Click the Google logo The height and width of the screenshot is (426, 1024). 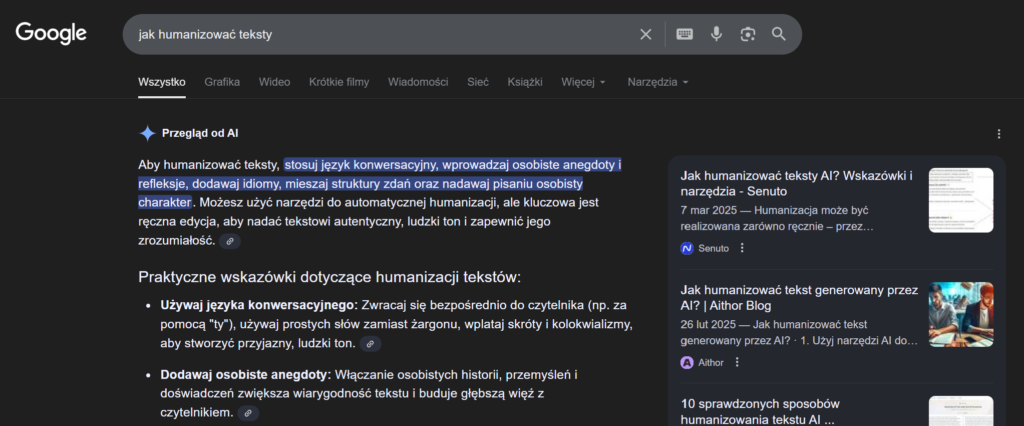click(51, 33)
